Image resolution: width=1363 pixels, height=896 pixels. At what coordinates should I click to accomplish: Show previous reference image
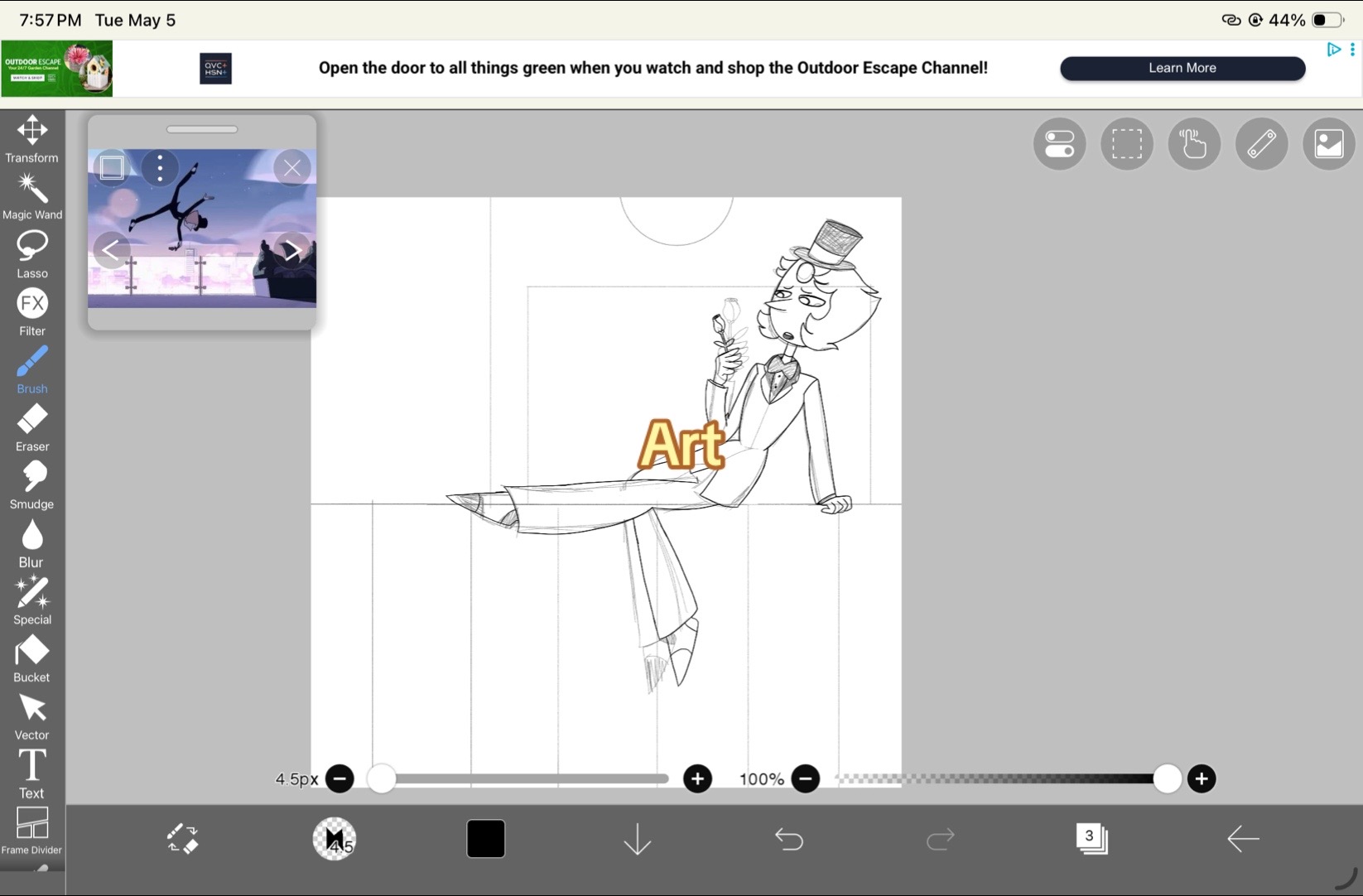pos(110,250)
